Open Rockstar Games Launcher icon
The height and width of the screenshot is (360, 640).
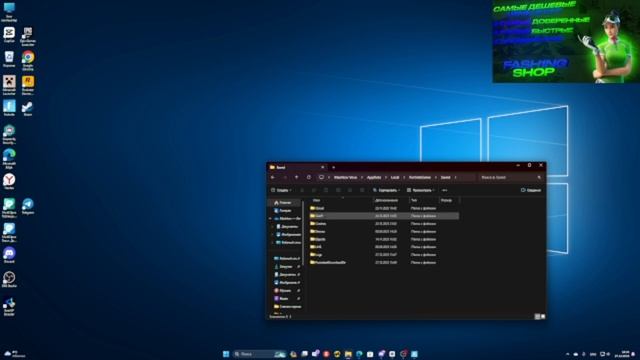pos(28,85)
